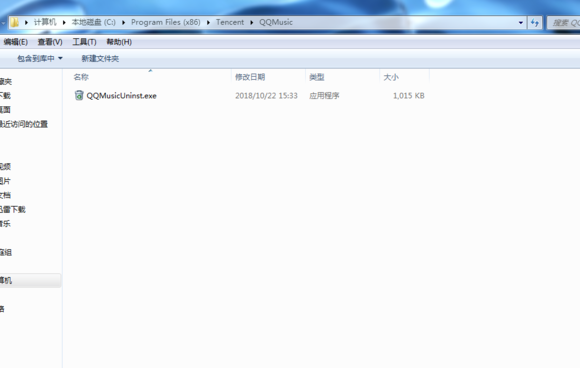
Task: Open 迅雷下载 in the sidebar
Action: point(13,210)
